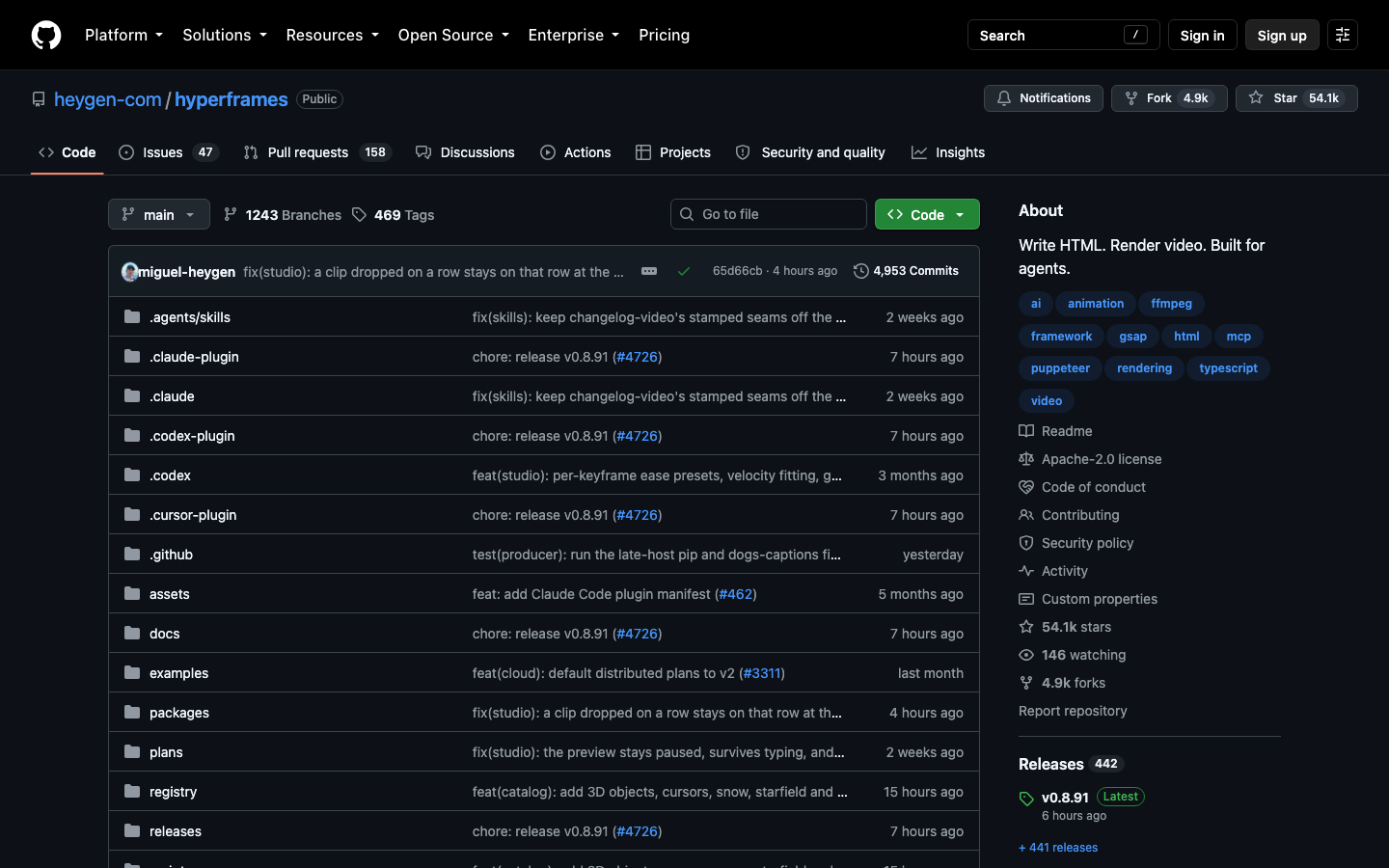1389x868 pixels.
Task: Click the assets folder icon
Action: point(132,593)
